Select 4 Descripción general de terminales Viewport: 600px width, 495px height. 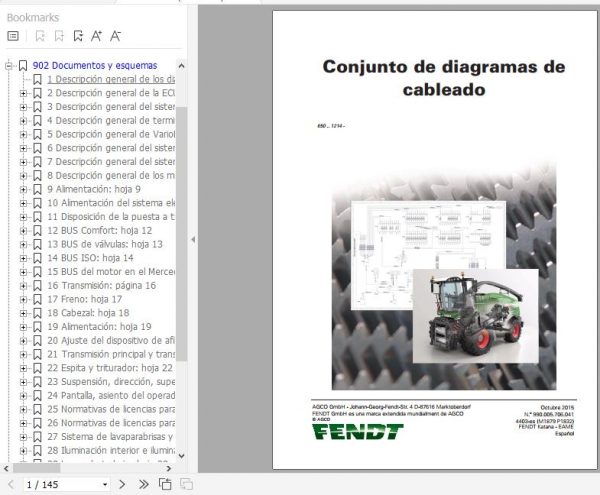tap(111, 120)
